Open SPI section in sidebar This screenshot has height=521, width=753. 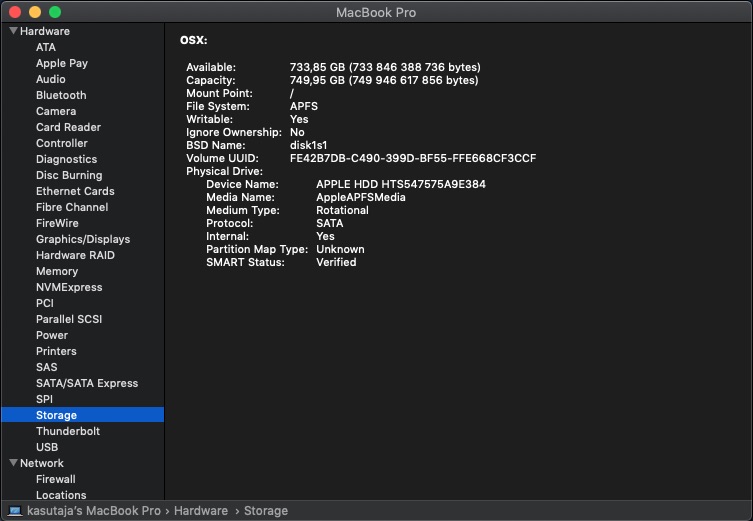click(44, 399)
